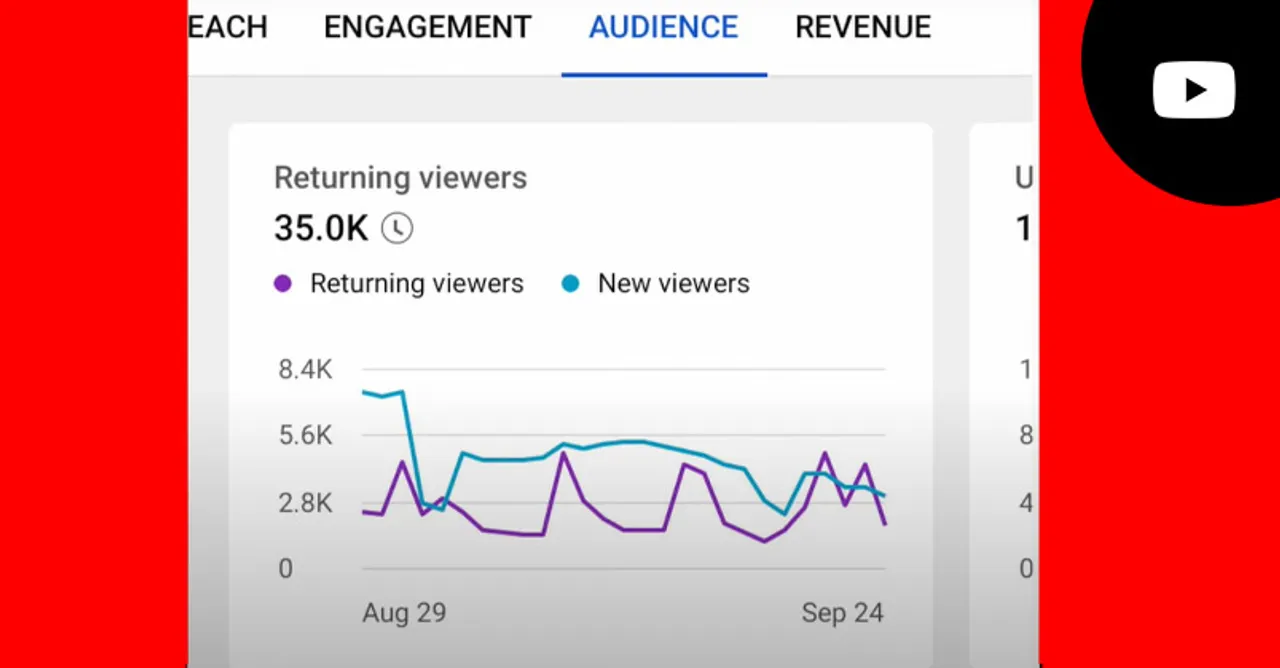Click the 0 axis label of Returning viewers chart

286,569
